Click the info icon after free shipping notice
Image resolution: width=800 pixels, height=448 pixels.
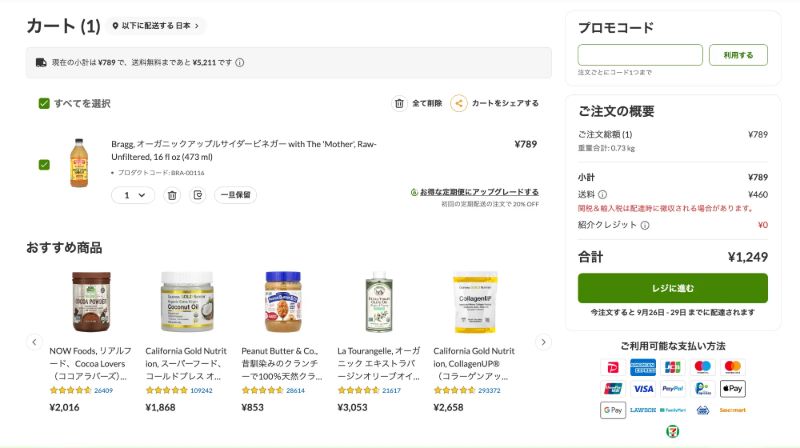(x=240, y=62)
